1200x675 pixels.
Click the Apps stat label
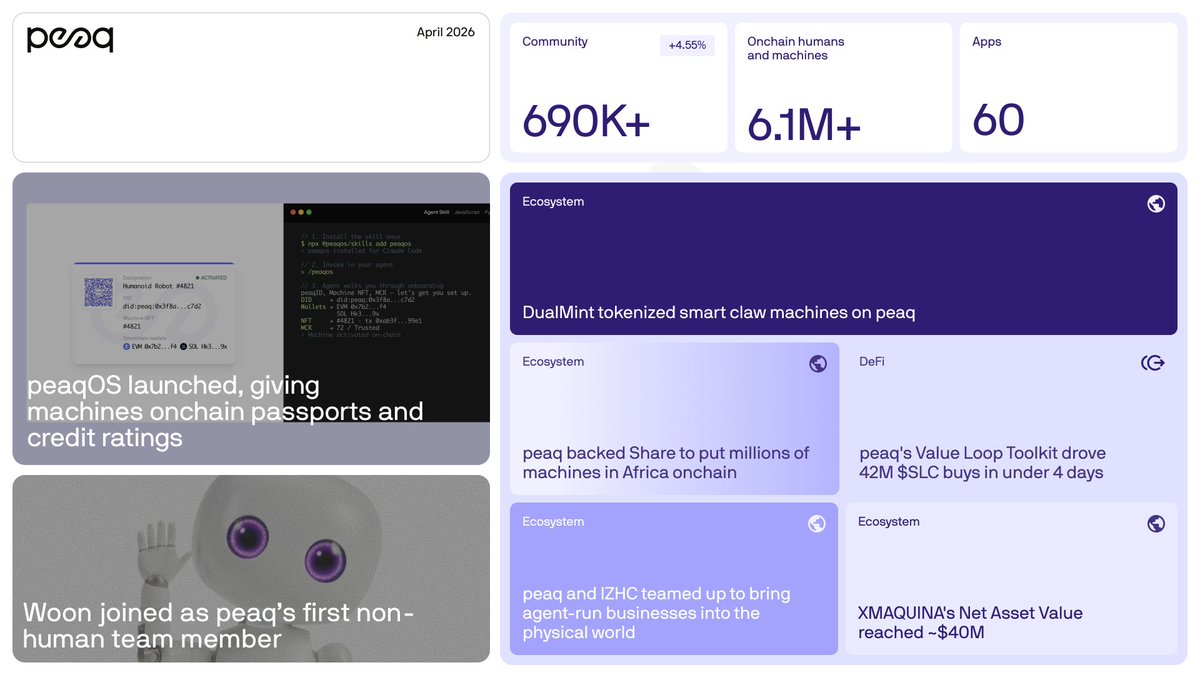coord(987,42)
